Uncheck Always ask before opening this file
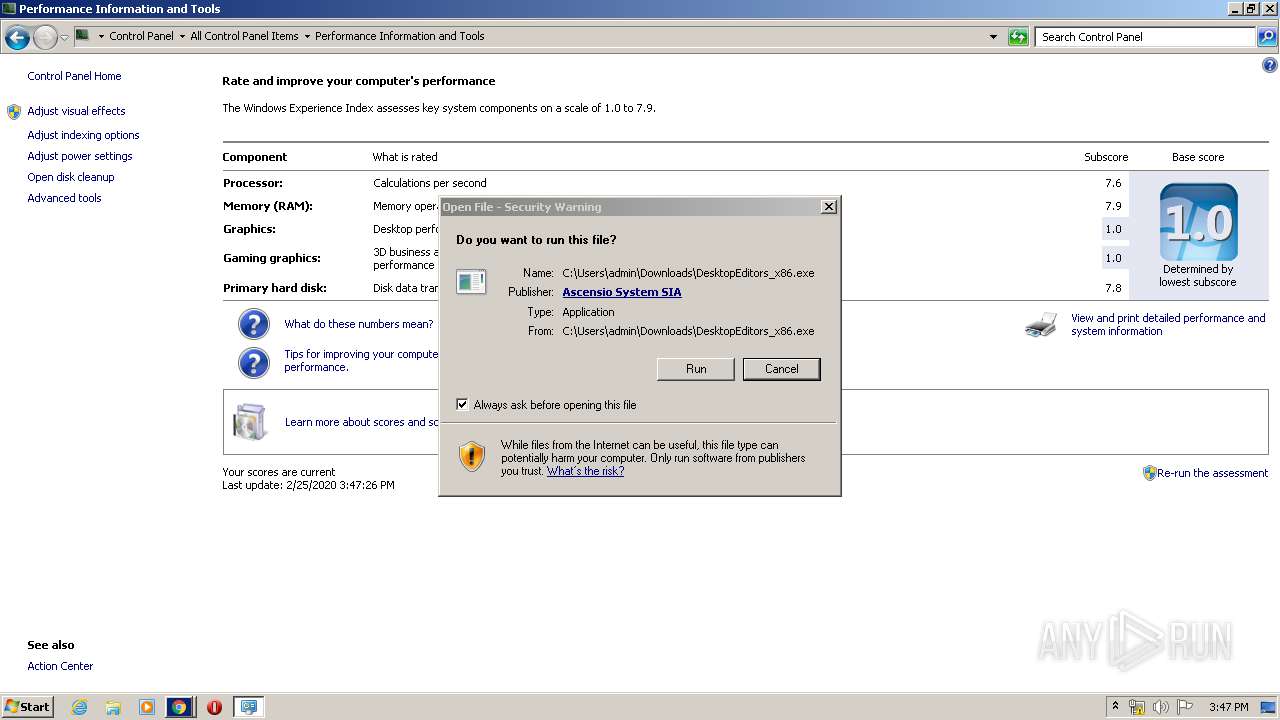 462,405
